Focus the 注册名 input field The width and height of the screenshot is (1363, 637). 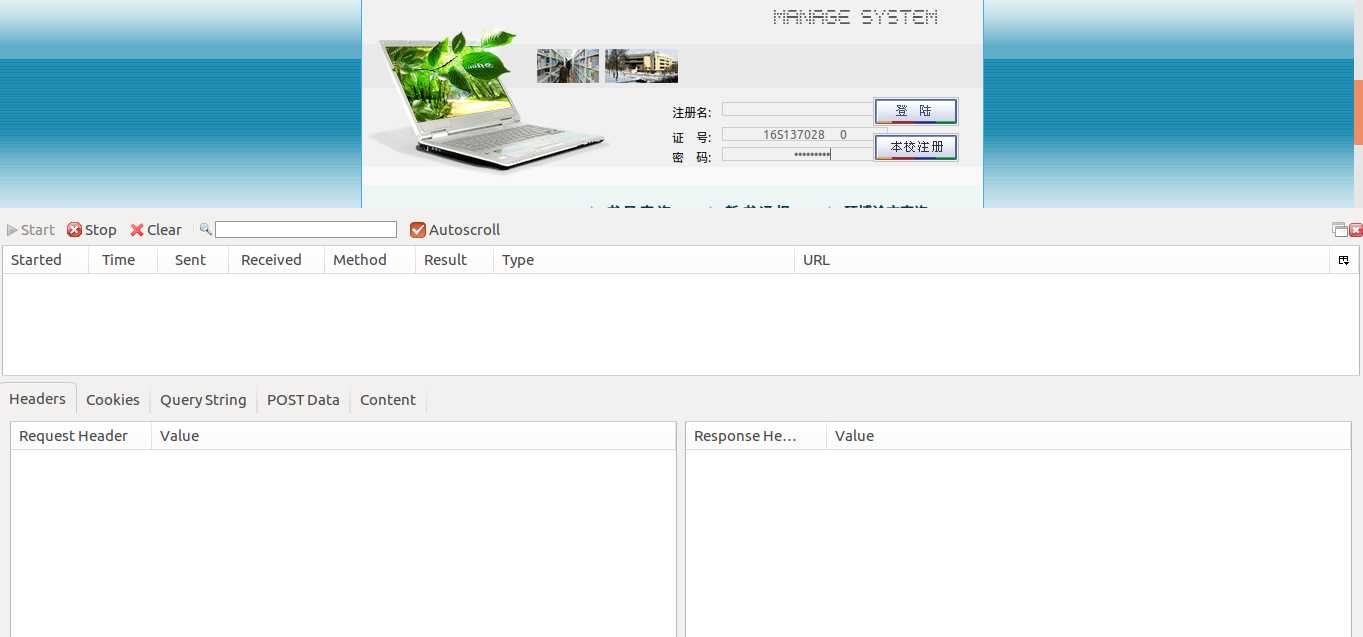(x=798, y=109)
